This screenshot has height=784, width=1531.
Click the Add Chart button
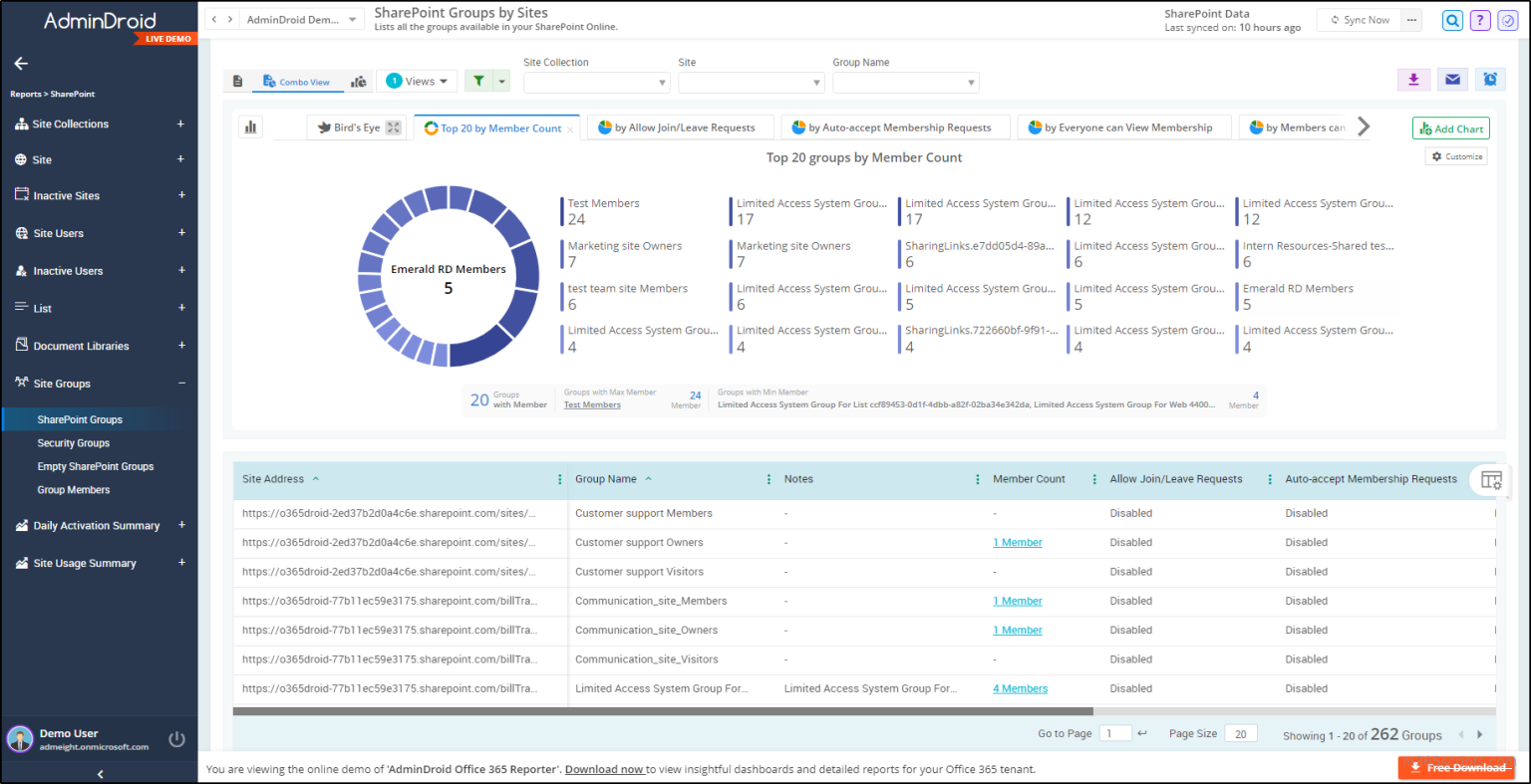[1450, 129]
